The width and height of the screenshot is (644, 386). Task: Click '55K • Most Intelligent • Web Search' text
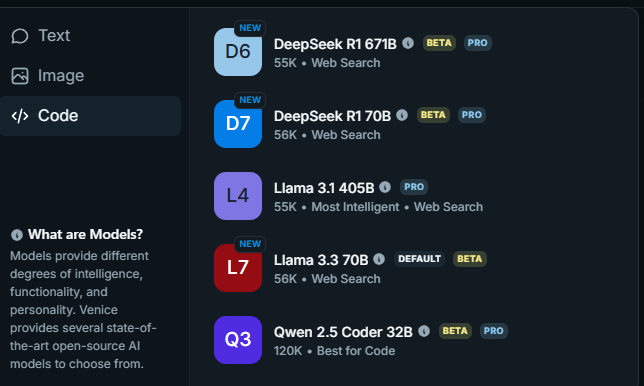tap(378, 207)
